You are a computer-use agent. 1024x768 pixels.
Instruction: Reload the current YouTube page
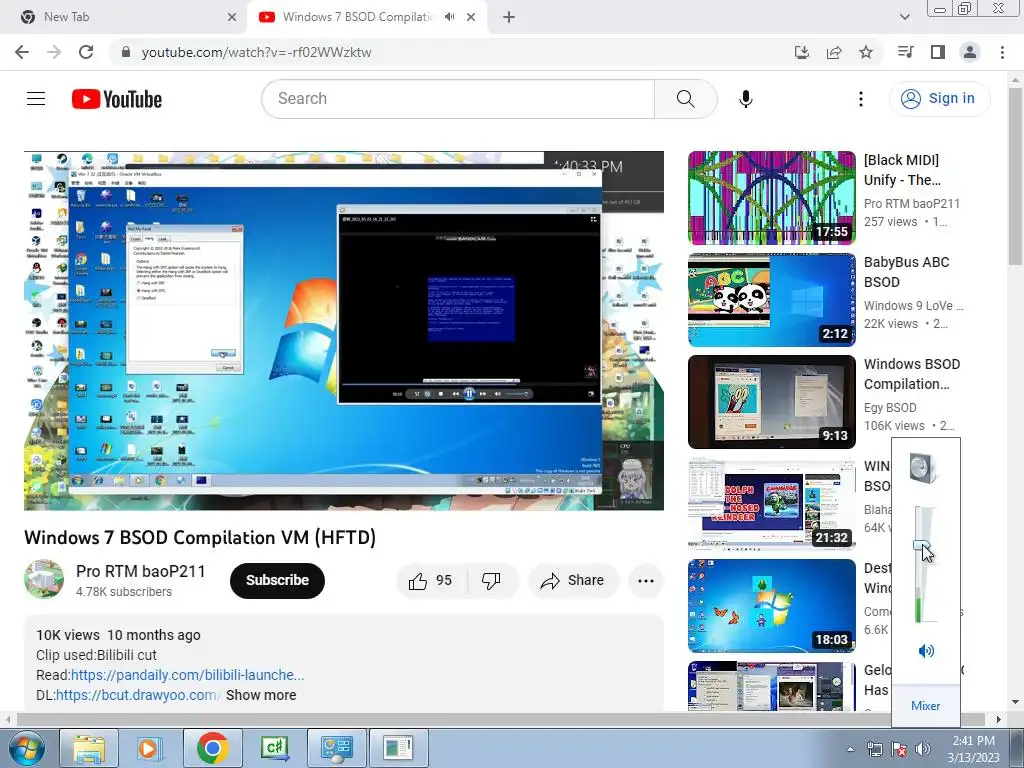[86, 52]
